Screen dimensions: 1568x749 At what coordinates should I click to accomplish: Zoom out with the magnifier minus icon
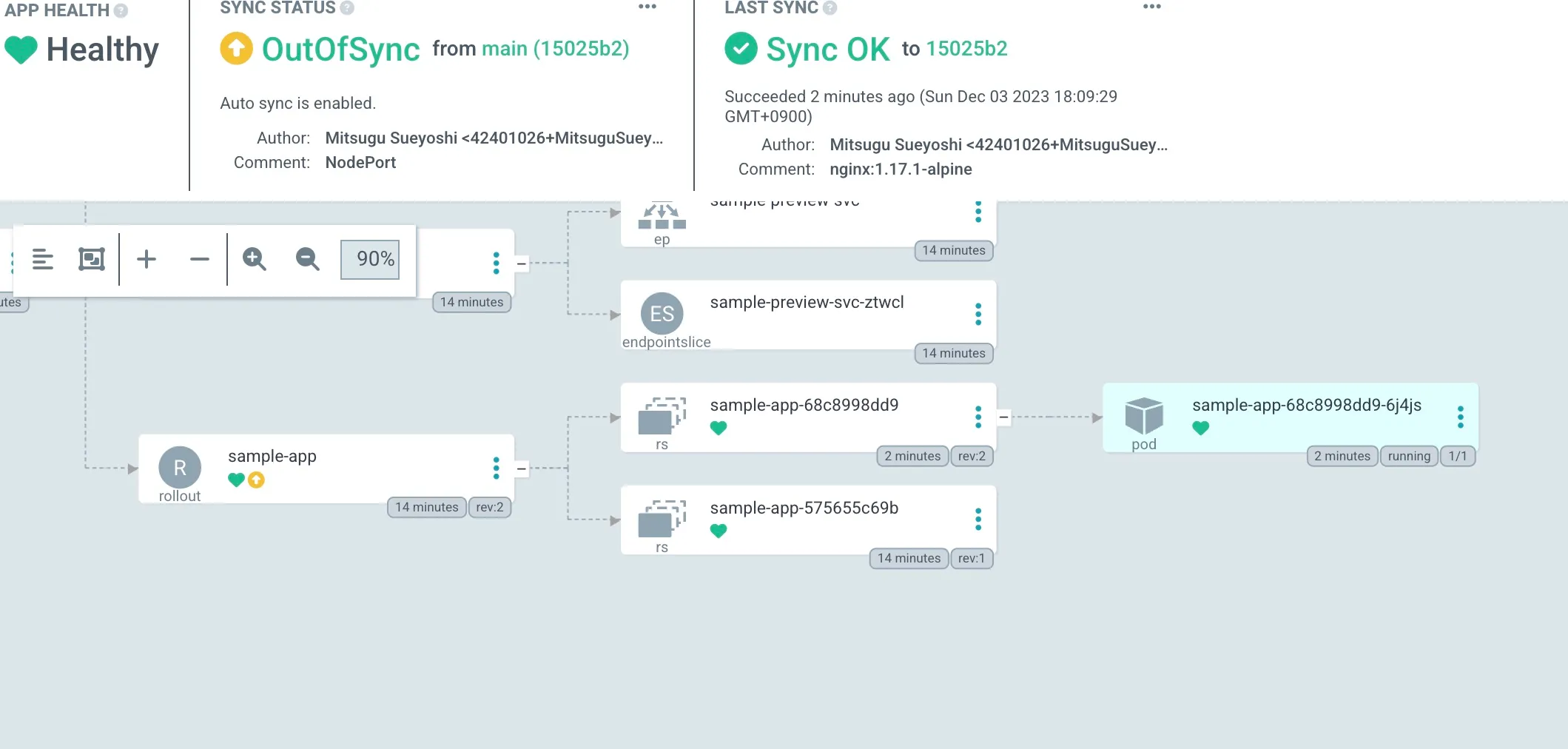click(307, 259)
